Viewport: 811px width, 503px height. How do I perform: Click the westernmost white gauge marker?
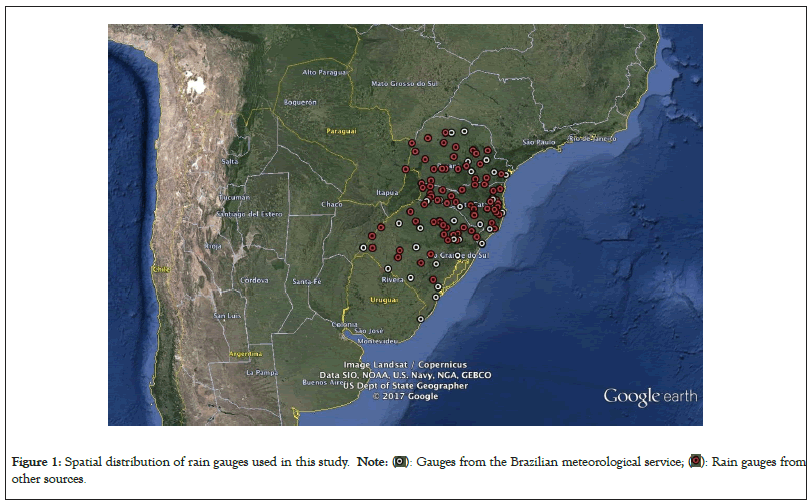coord(362,248)
